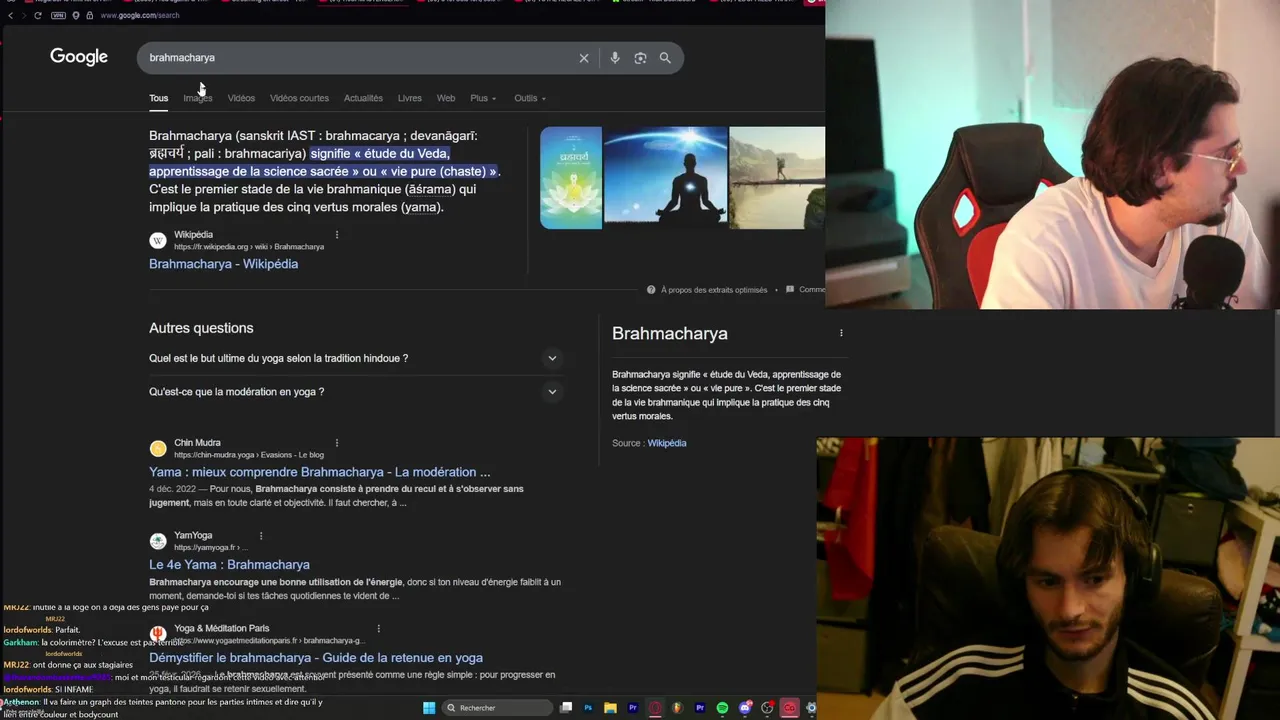Image resolution: width=1280 pixels, height=720 pixels.
Task: Clear the search box with the X icon
Action: point(584,58)
